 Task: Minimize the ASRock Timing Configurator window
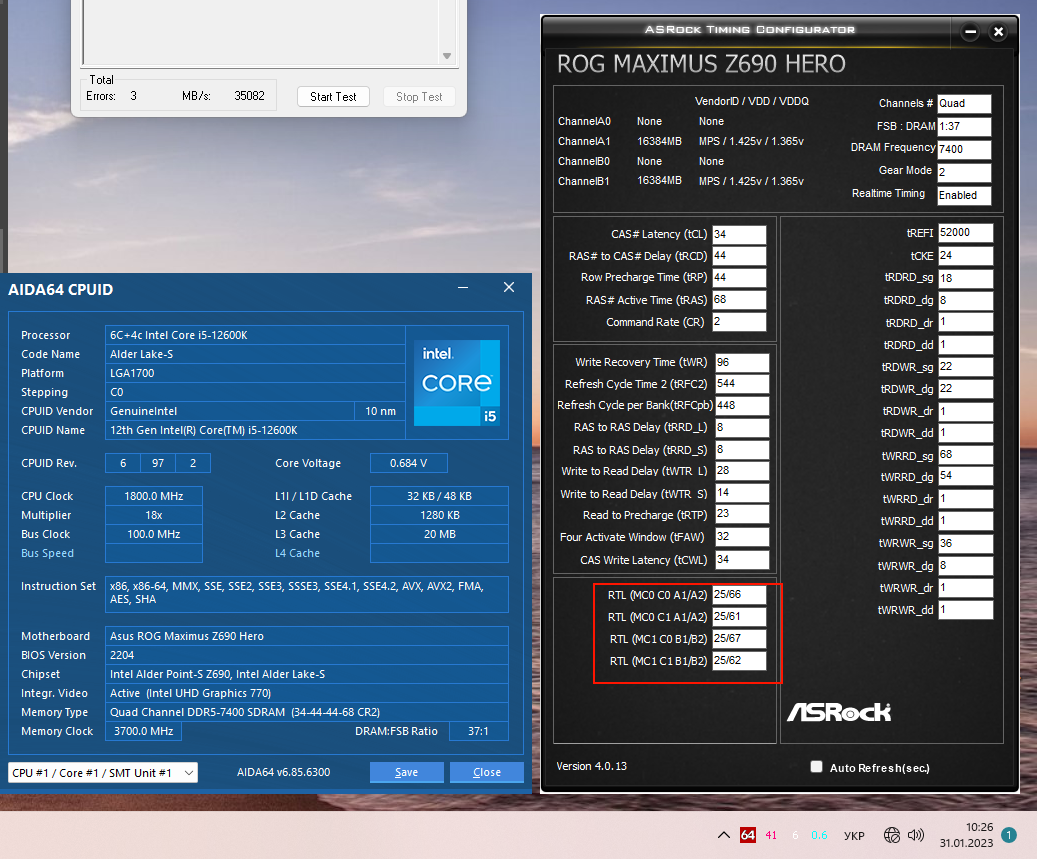pos(970,32)
